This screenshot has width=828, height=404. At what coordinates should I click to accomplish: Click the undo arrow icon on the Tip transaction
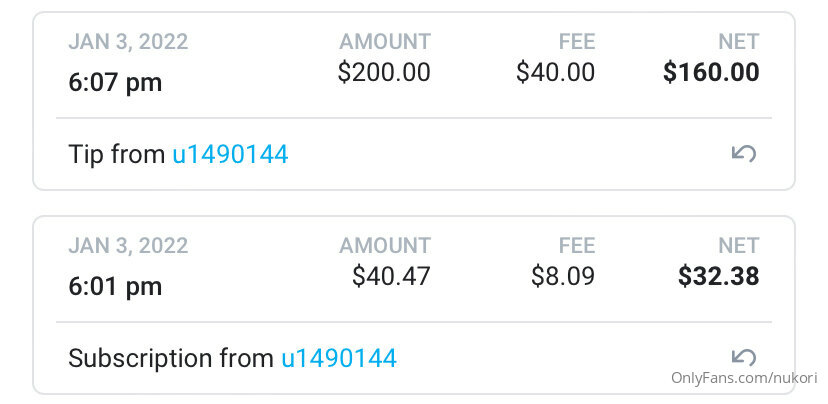[744, 154]
